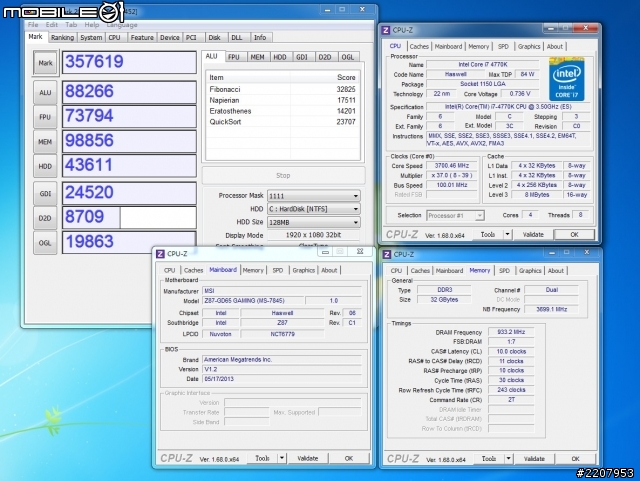
Task: Switch to the Feature tab
Action: (x=142, y=38)
